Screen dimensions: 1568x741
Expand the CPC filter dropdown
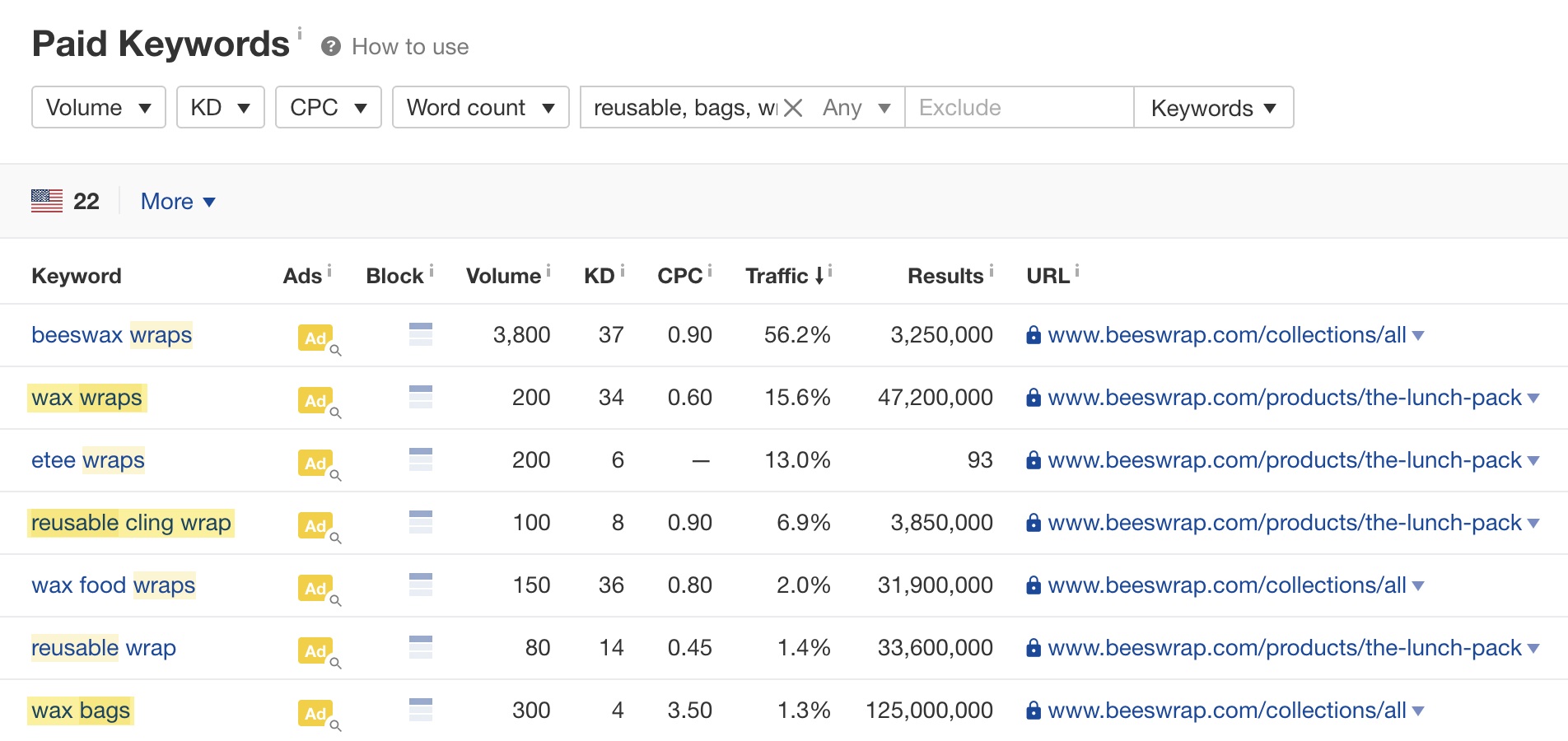[x=328, y=108]
